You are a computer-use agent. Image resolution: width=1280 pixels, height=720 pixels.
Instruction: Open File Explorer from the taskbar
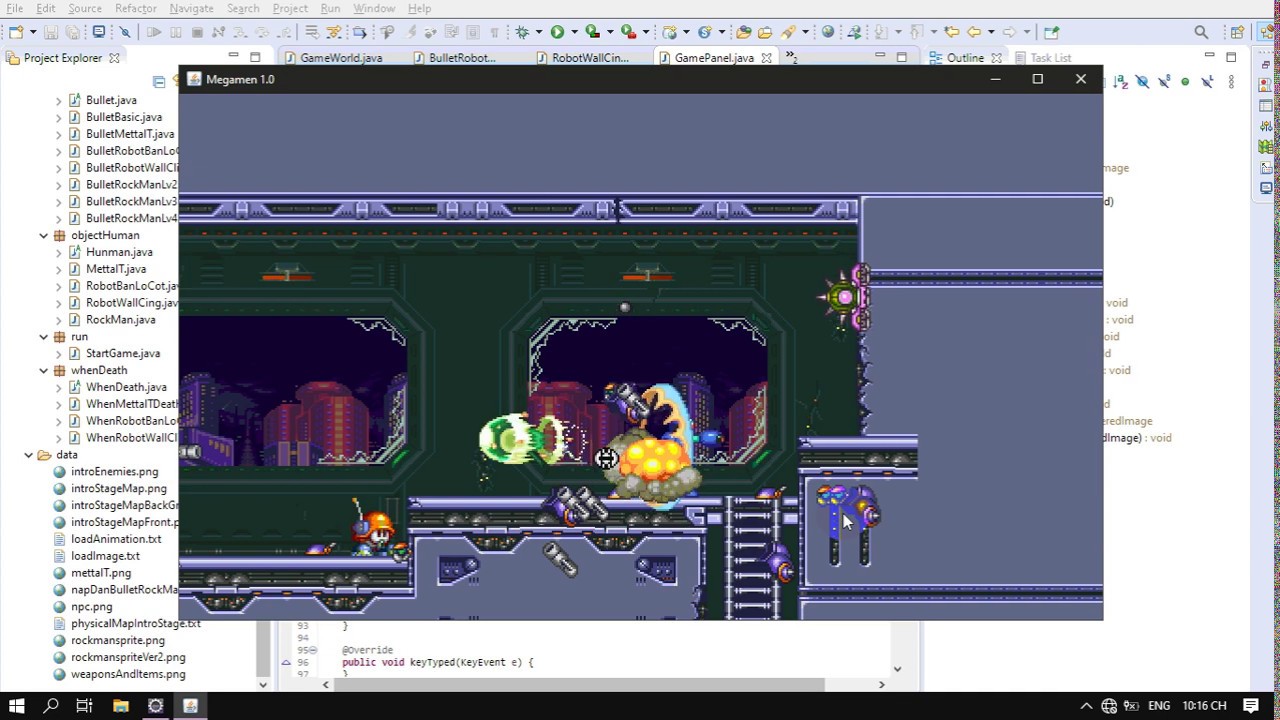[x=120, y=706]
